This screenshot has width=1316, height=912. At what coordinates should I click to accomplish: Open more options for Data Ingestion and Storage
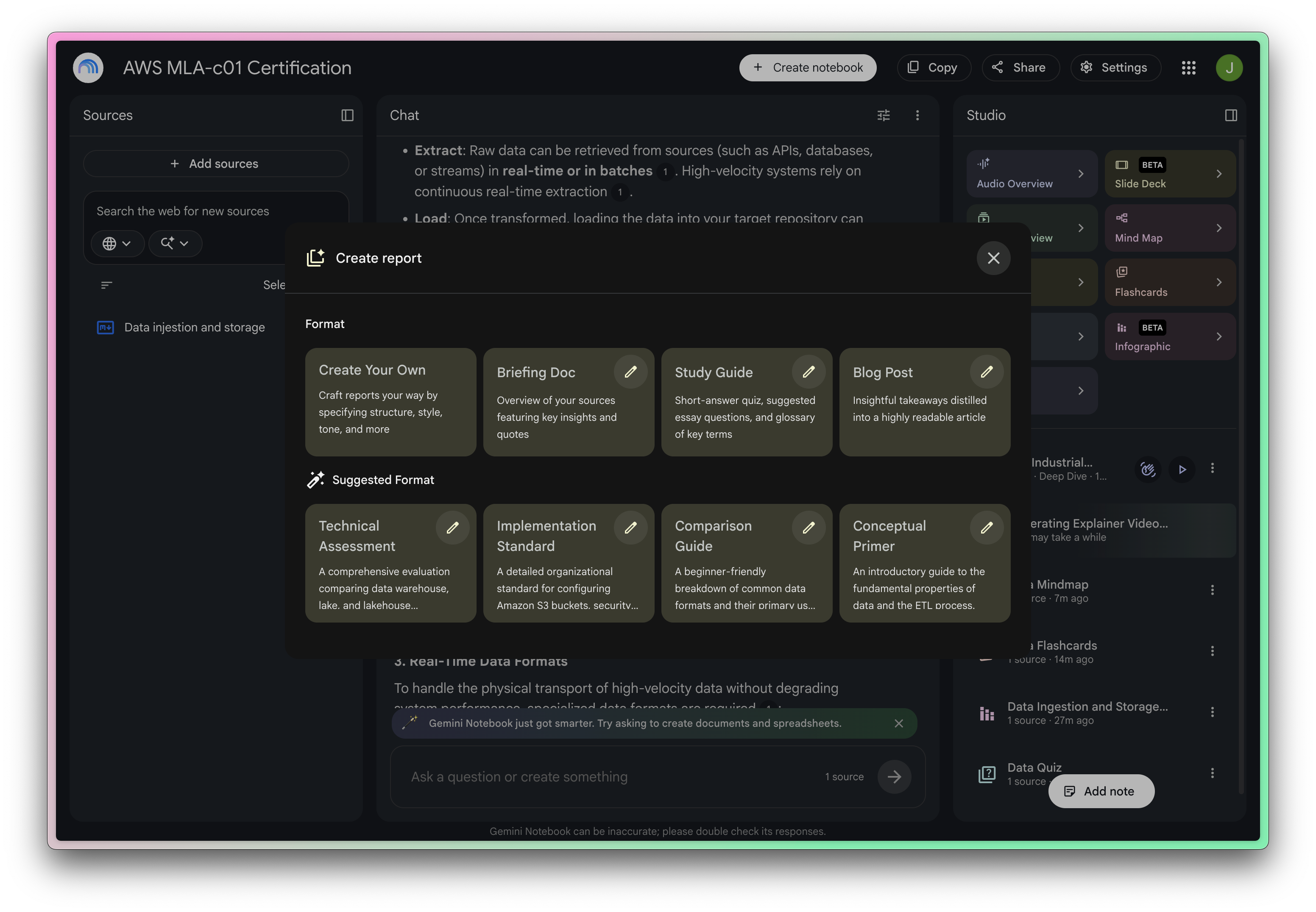pyautogui.click(x=1212, y=712)
